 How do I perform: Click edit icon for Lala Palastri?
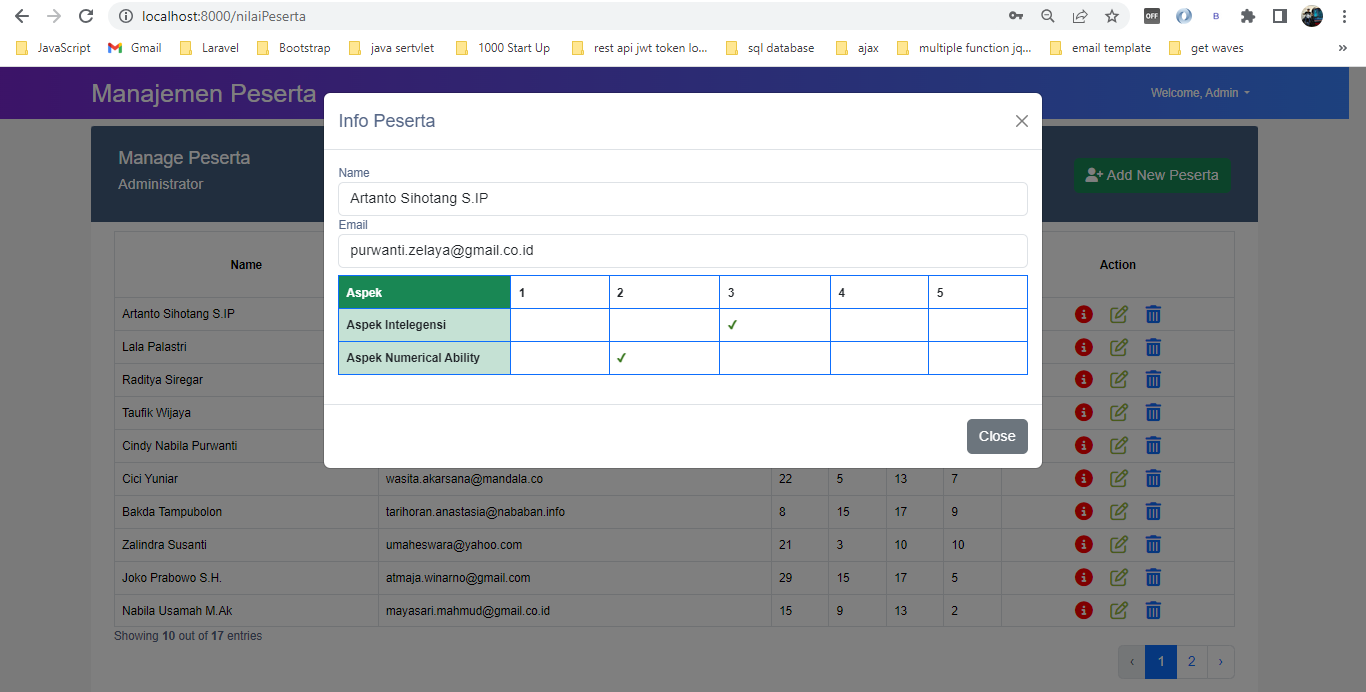tap(1118, 347)
